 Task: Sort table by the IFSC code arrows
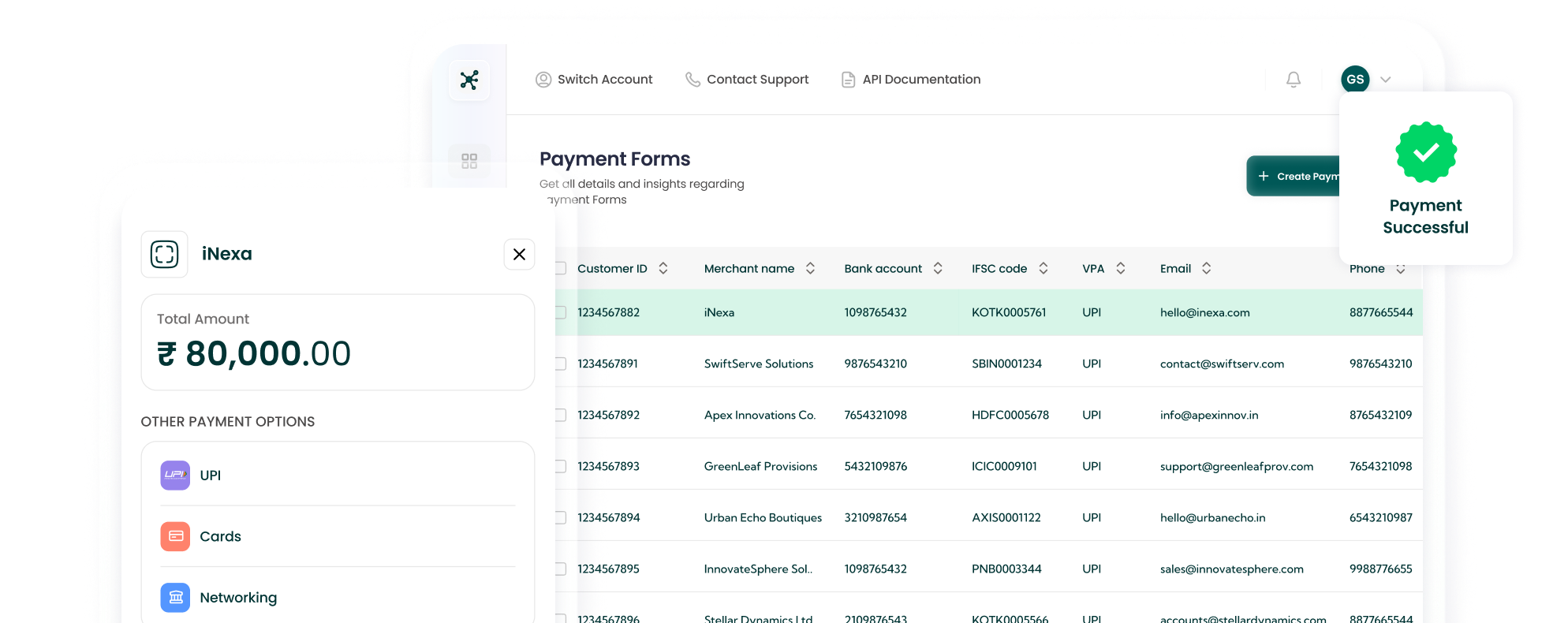1043,268
